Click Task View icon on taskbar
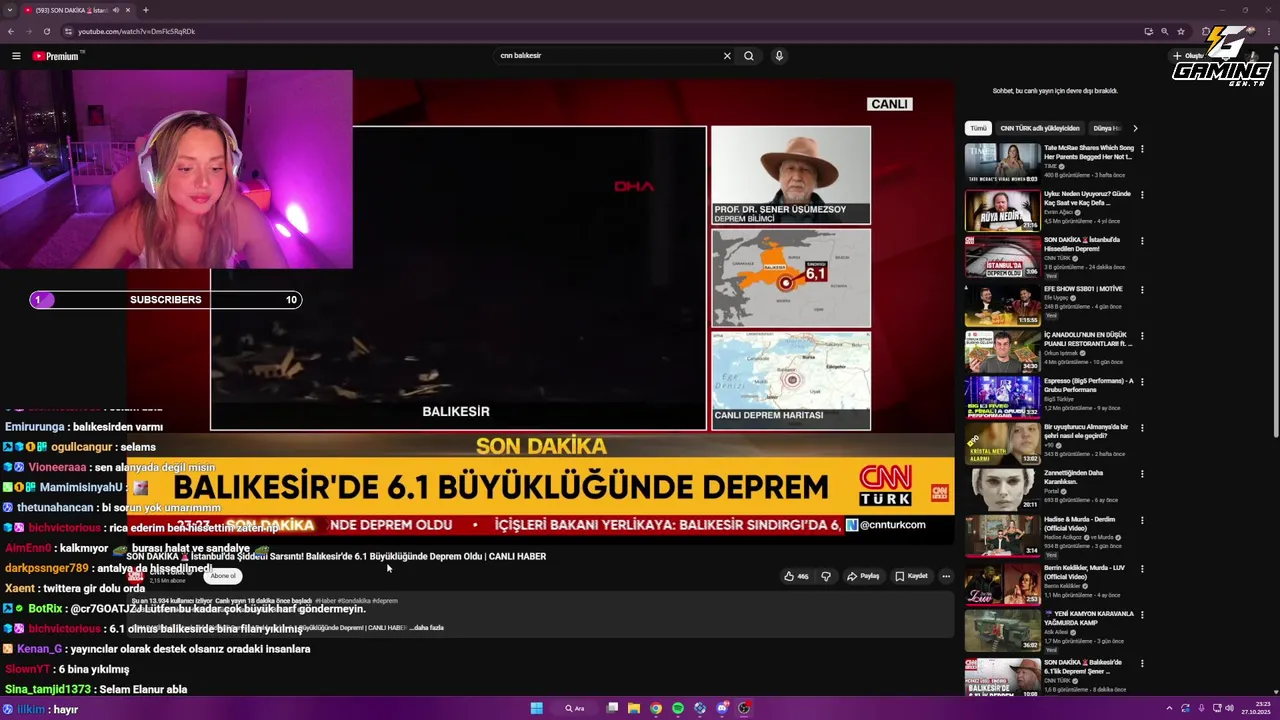 click(612, 708)
